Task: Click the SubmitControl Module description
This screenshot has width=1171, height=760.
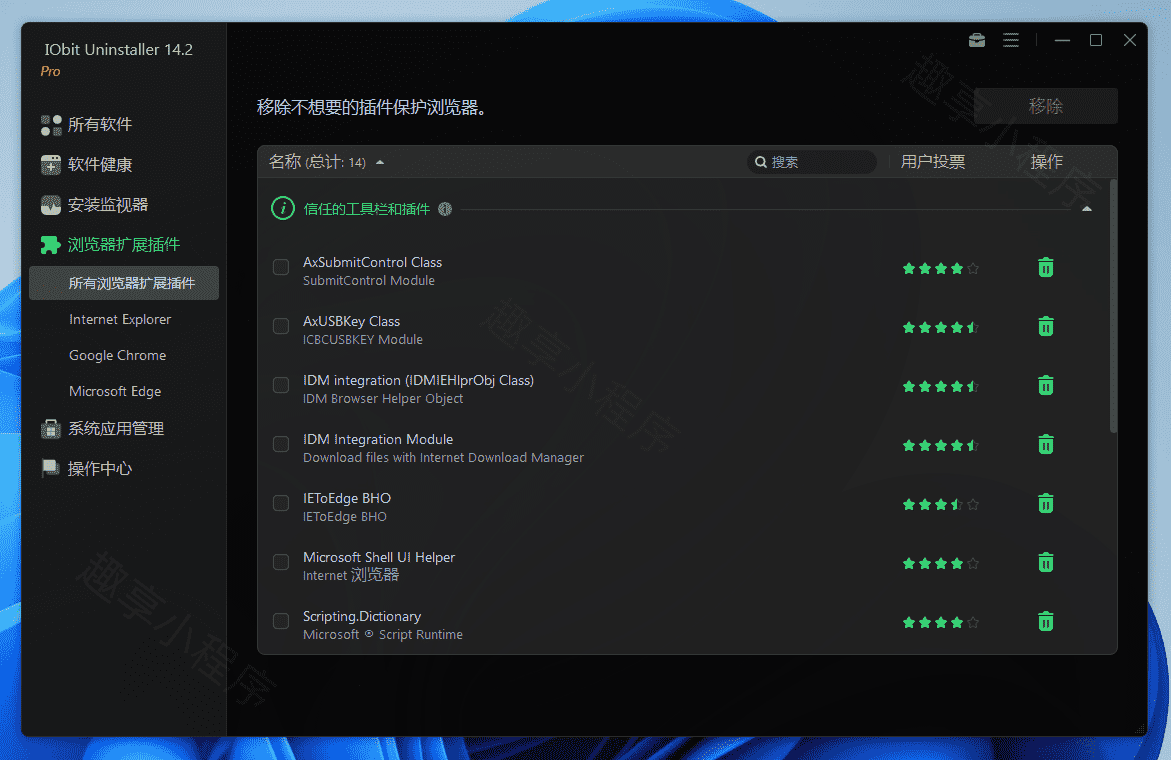Action: [x=368, y=281]
